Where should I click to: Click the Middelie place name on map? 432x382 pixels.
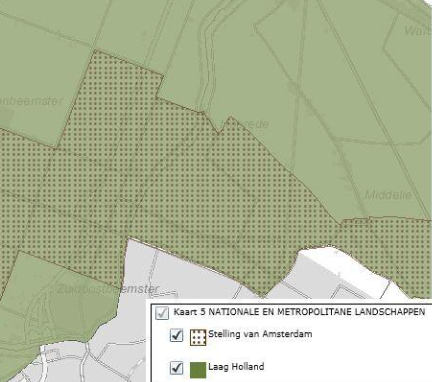(x=388, y=195)
